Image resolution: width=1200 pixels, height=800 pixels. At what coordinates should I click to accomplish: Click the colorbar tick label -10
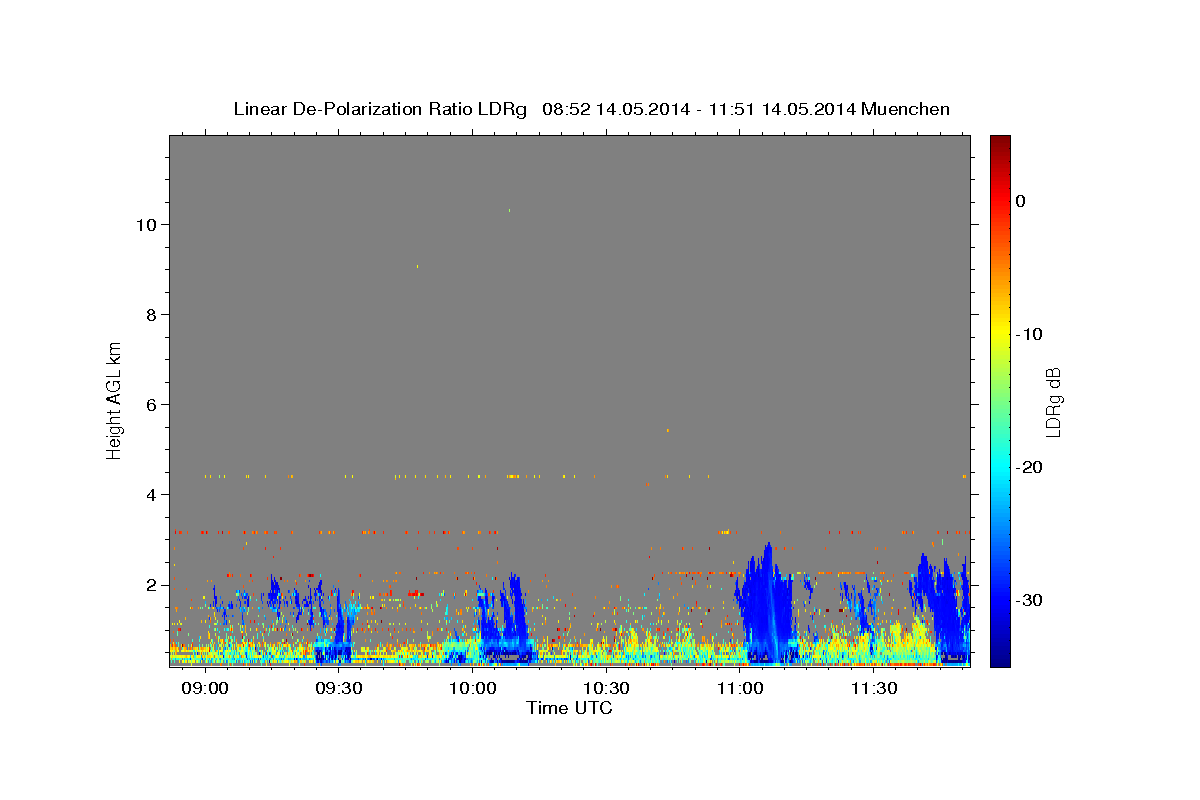[x=1029, y=334]
